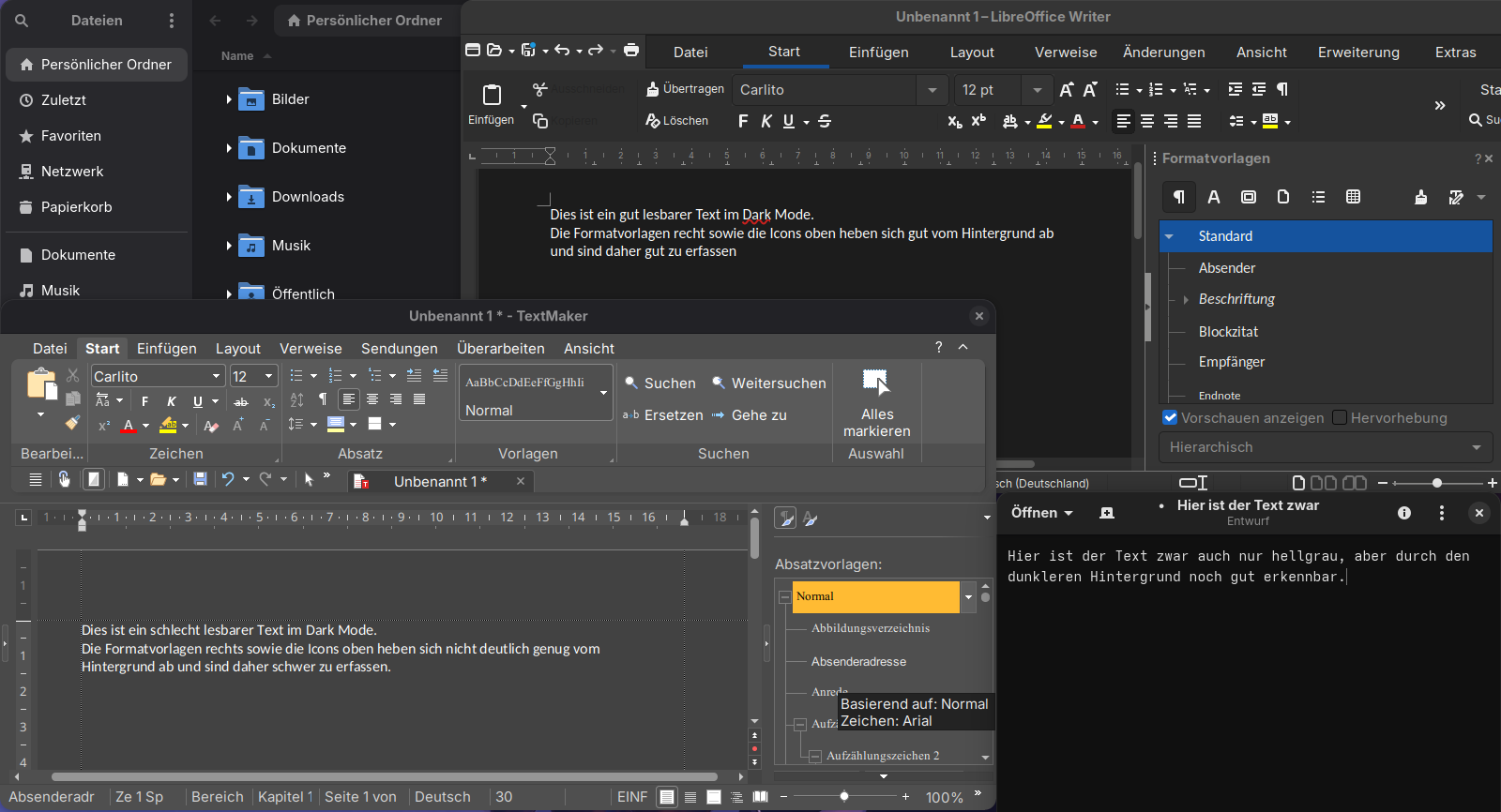This screenshot has height=812, width=1501.
Task: Expand Downloads folder in file manager
Action: (228, 196)
